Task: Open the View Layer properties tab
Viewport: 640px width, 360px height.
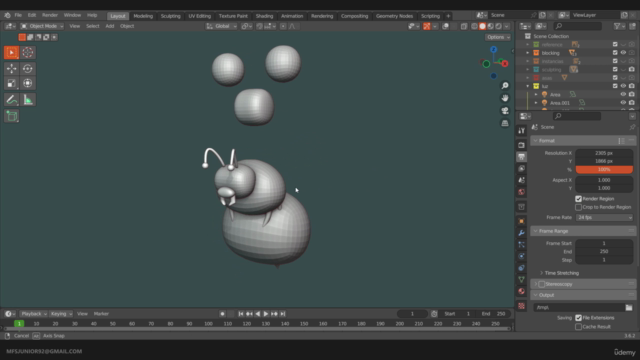Action: (521, 169)
